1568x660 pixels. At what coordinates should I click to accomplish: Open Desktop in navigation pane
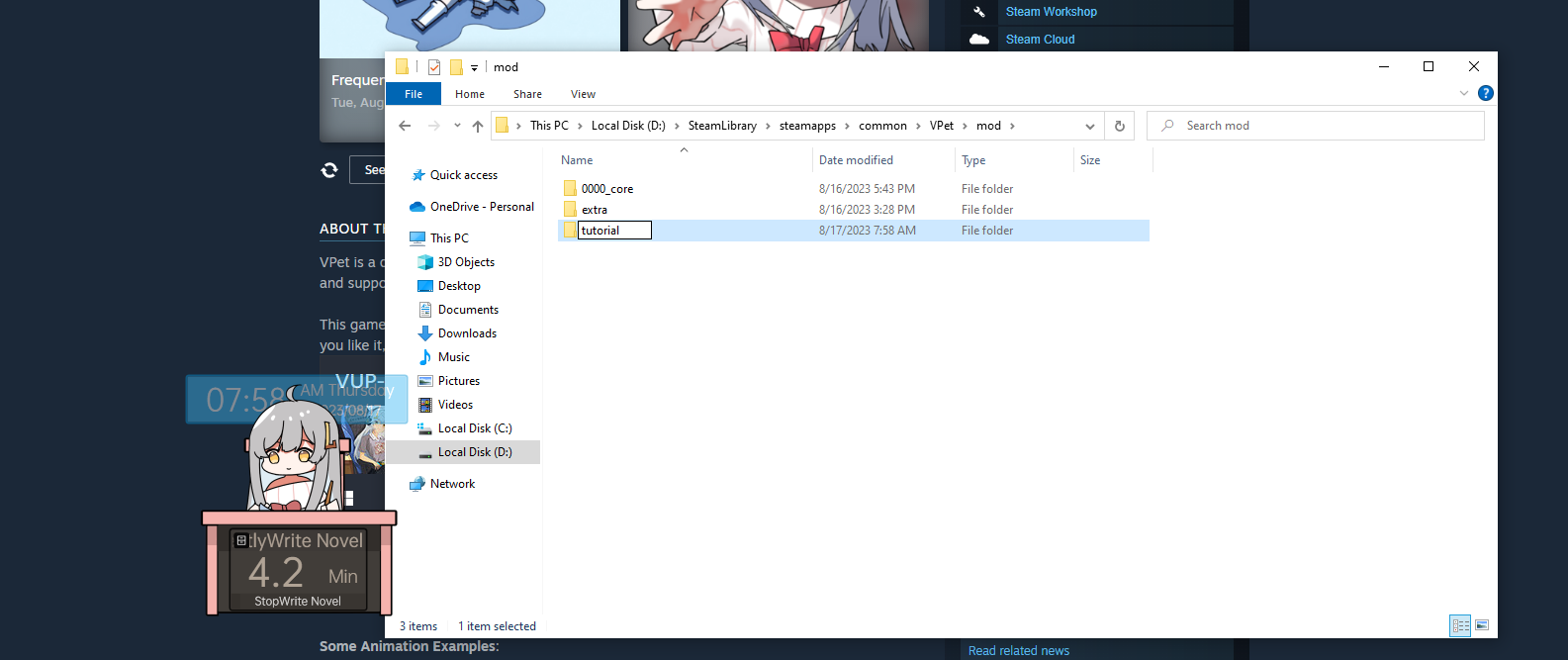(459, 286)
